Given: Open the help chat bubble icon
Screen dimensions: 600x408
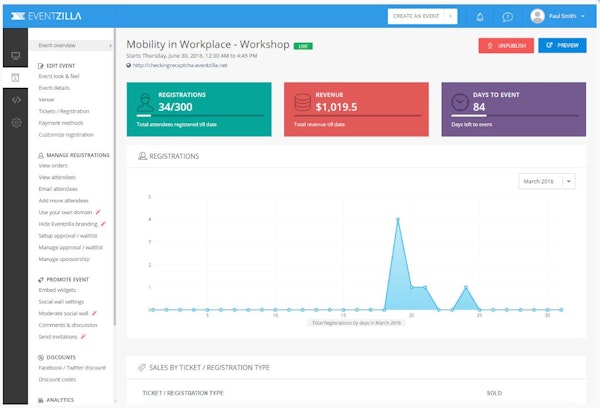Looking at the screenshot, I should point(508,17).
